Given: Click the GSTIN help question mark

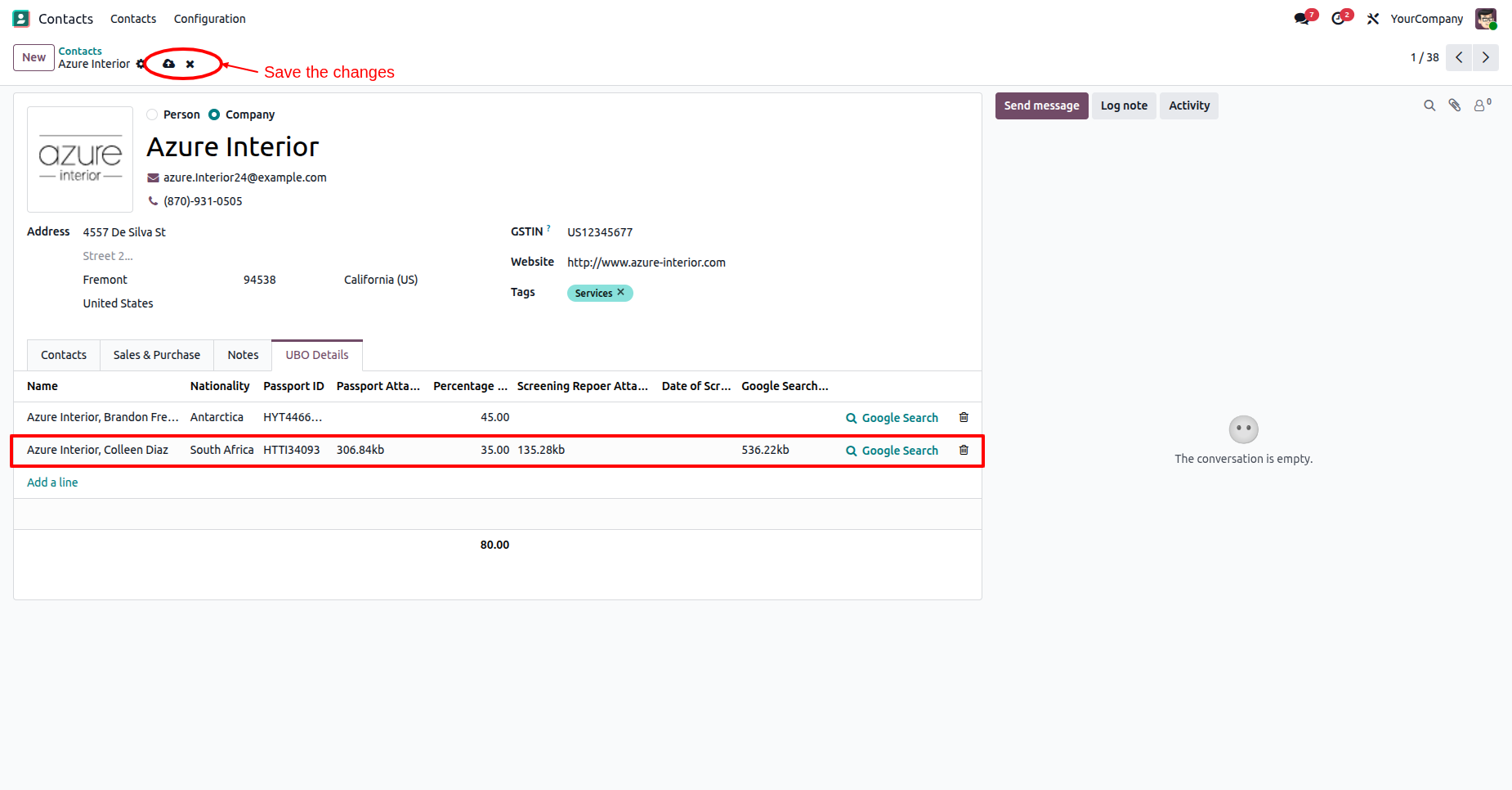Looking at the screenshot, I should (548, 228).
